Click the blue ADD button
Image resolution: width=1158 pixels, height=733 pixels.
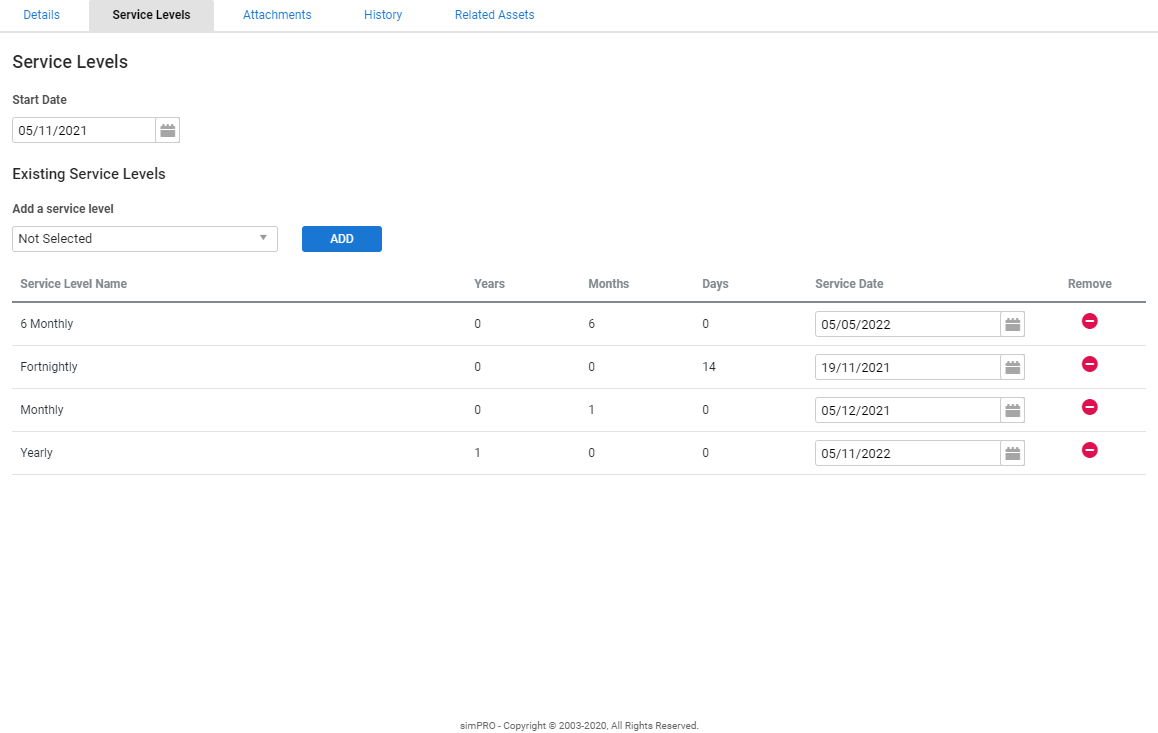pos(342,238)
